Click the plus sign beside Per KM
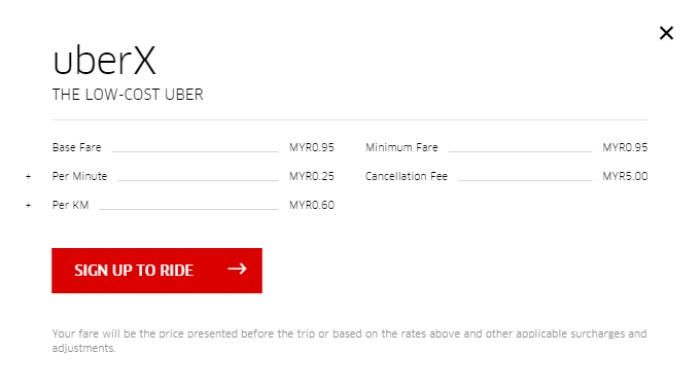The image size is (700, 388). pyautogui.click(x=28, y=205)
